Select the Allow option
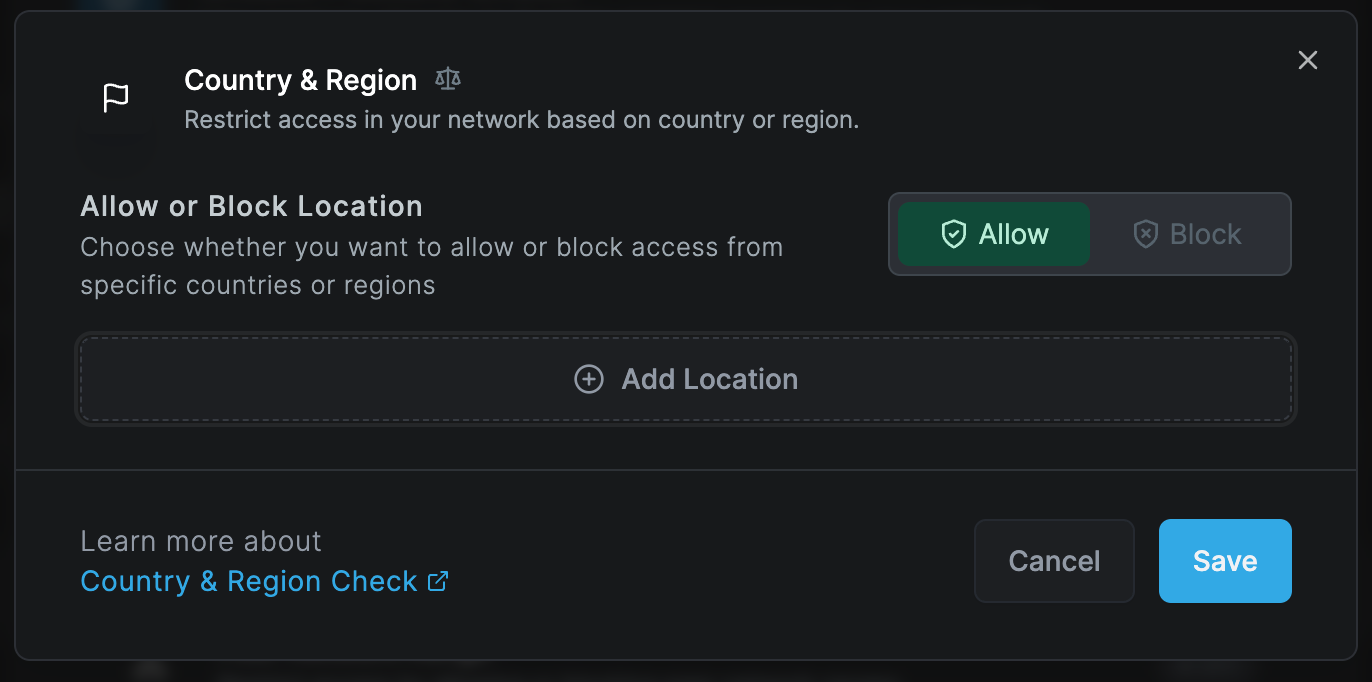1372x682 pixels. (994, 234)
